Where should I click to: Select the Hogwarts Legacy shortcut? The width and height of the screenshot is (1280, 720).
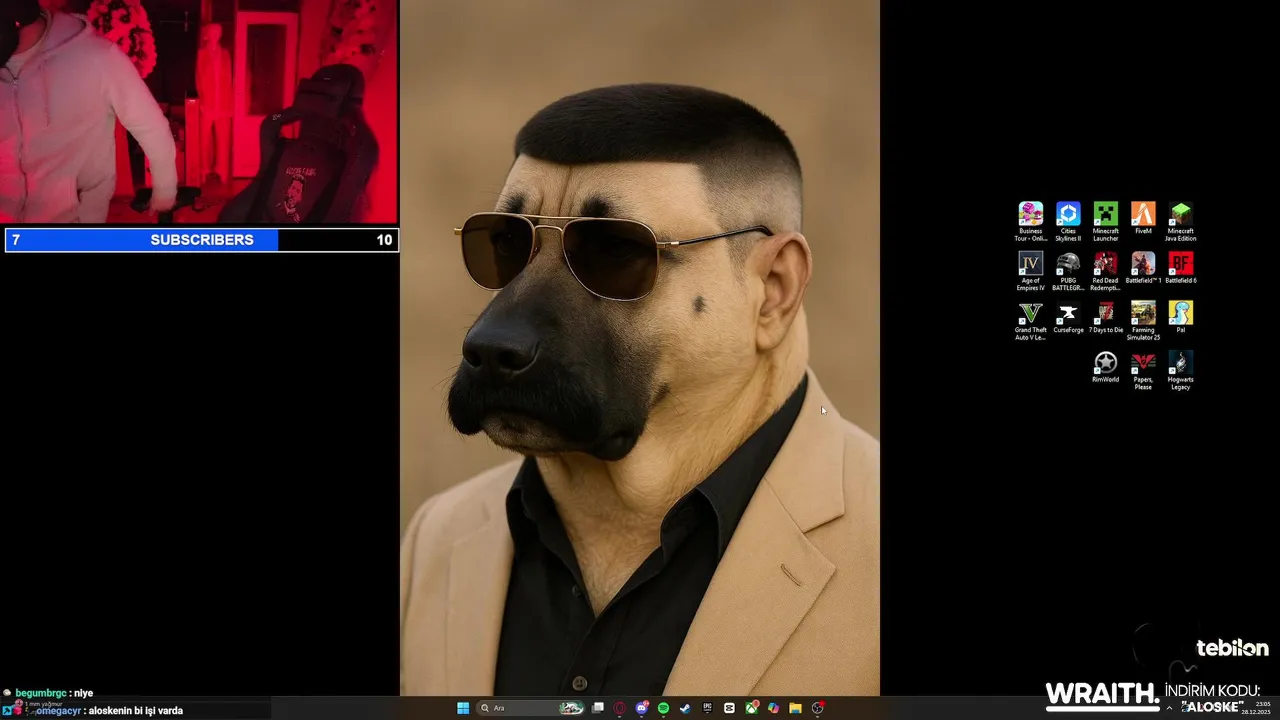click(1180, 370)
